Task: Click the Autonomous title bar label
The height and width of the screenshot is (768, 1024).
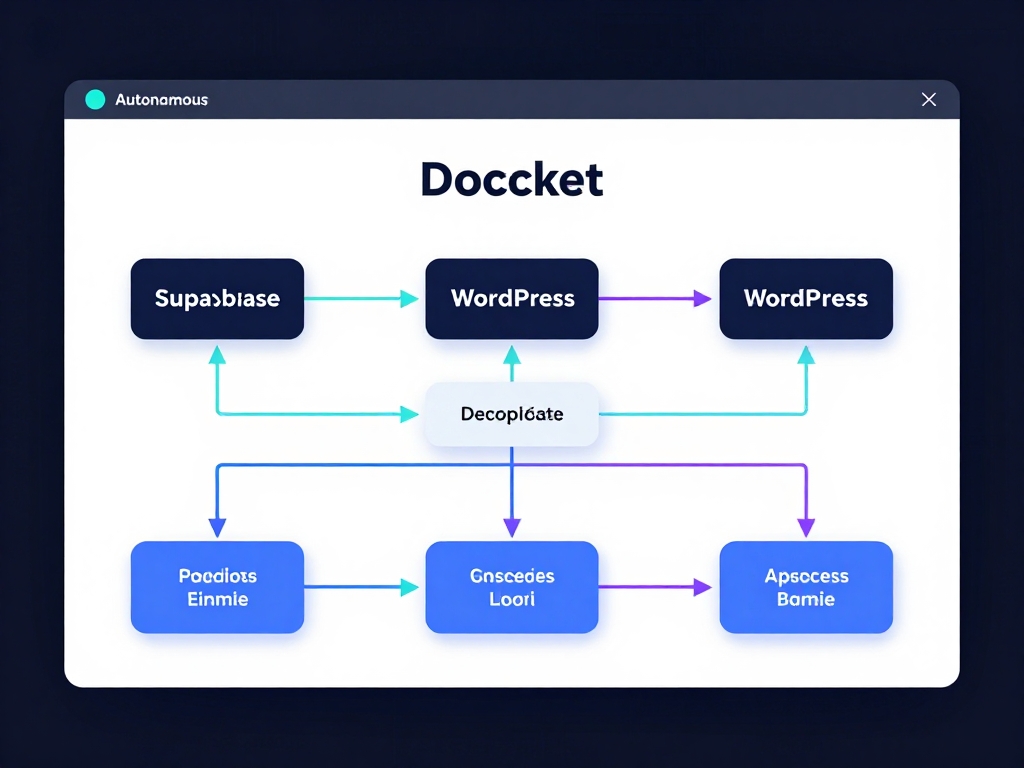Action: (x=160, y=99)
